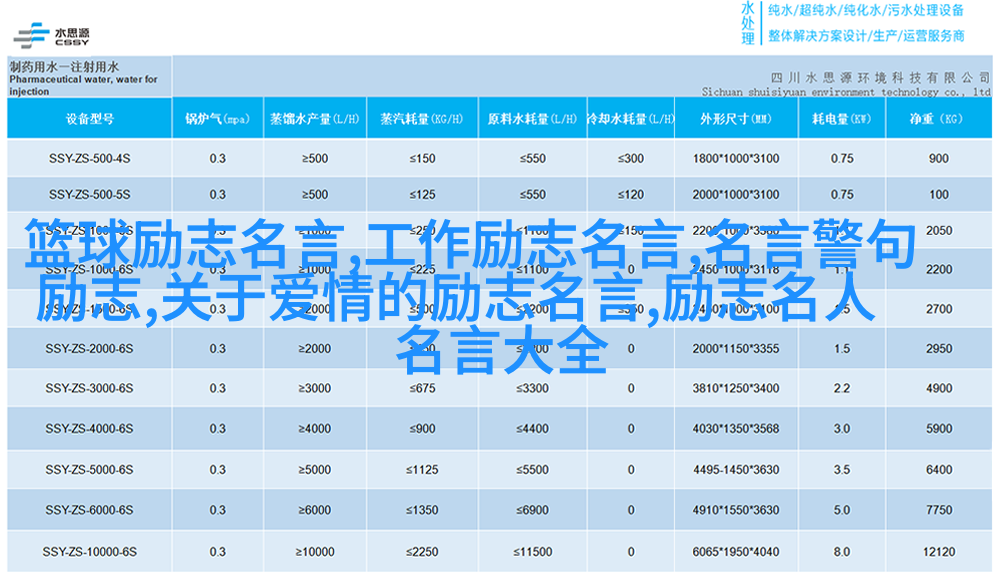Click the ≤2250 steam consumption cell

[x=422, y=552]
